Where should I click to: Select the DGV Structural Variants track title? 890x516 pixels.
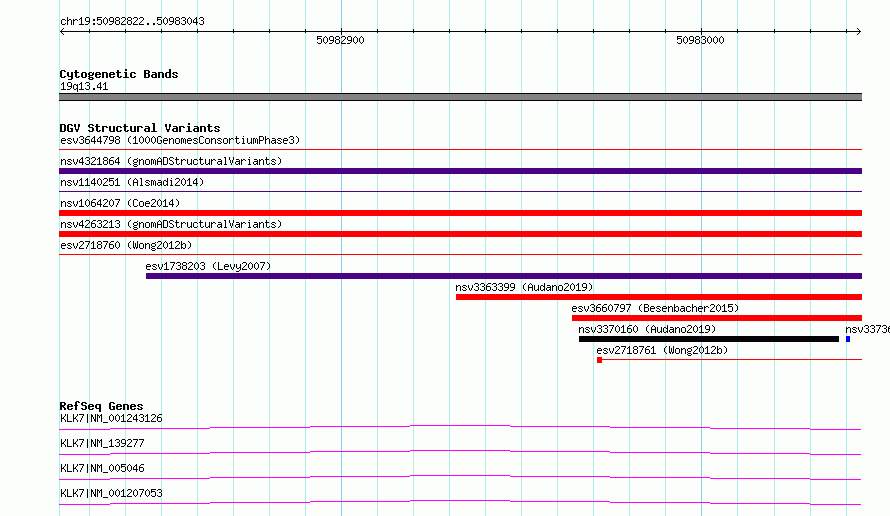tap(140, 128)
